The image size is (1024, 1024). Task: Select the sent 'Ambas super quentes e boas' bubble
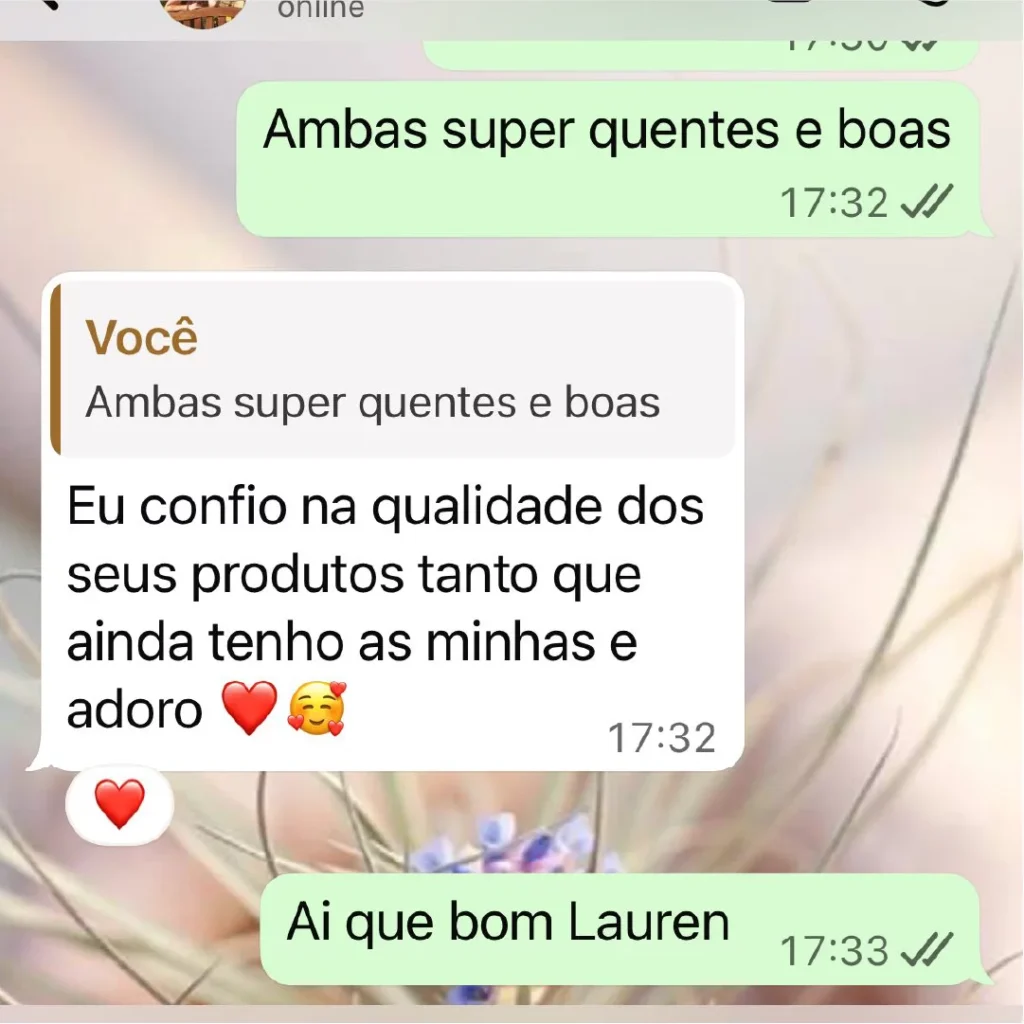(609, 159)
